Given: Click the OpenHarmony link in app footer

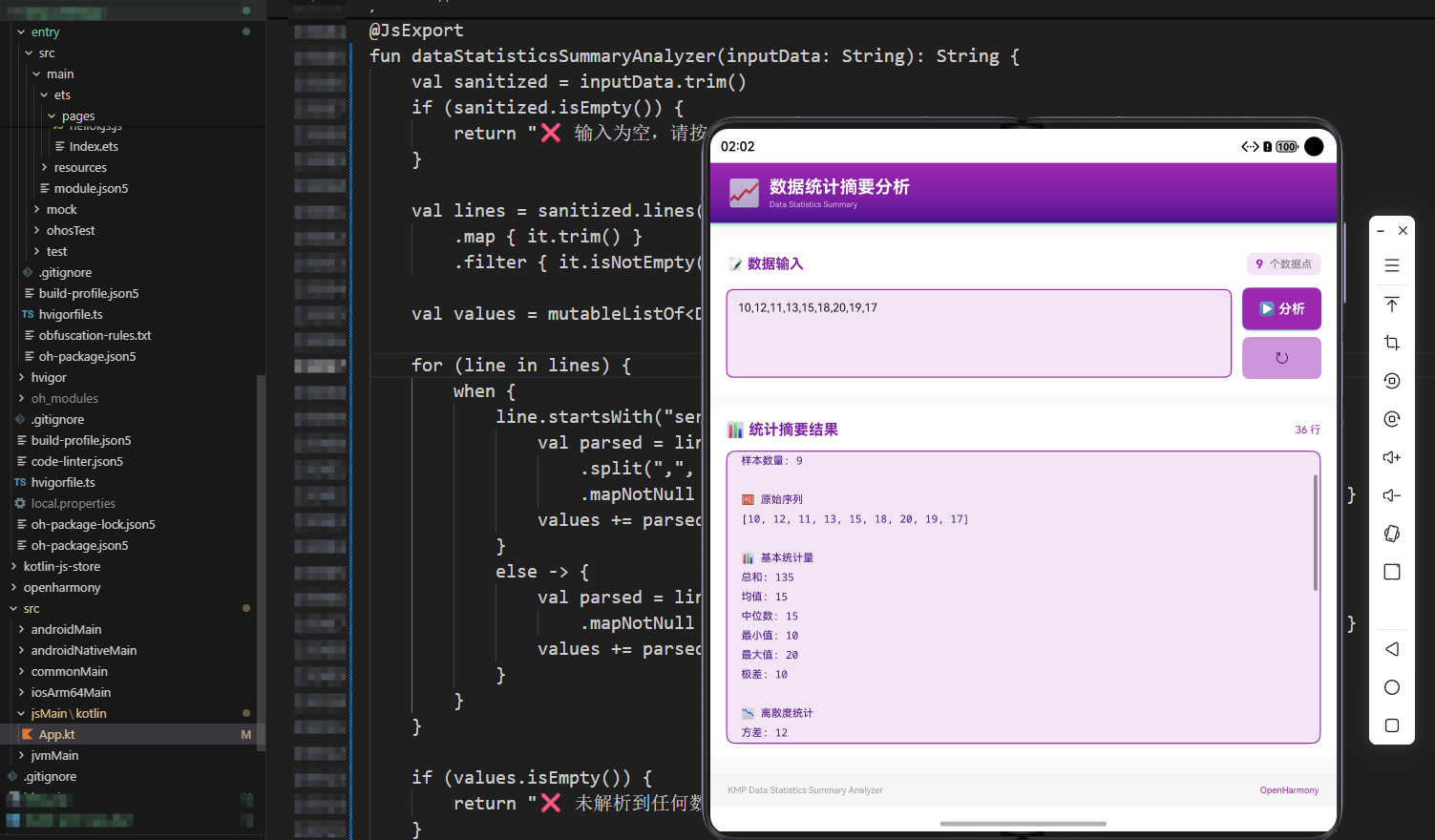Looking at the screenshot, I should click(1289, 790).
